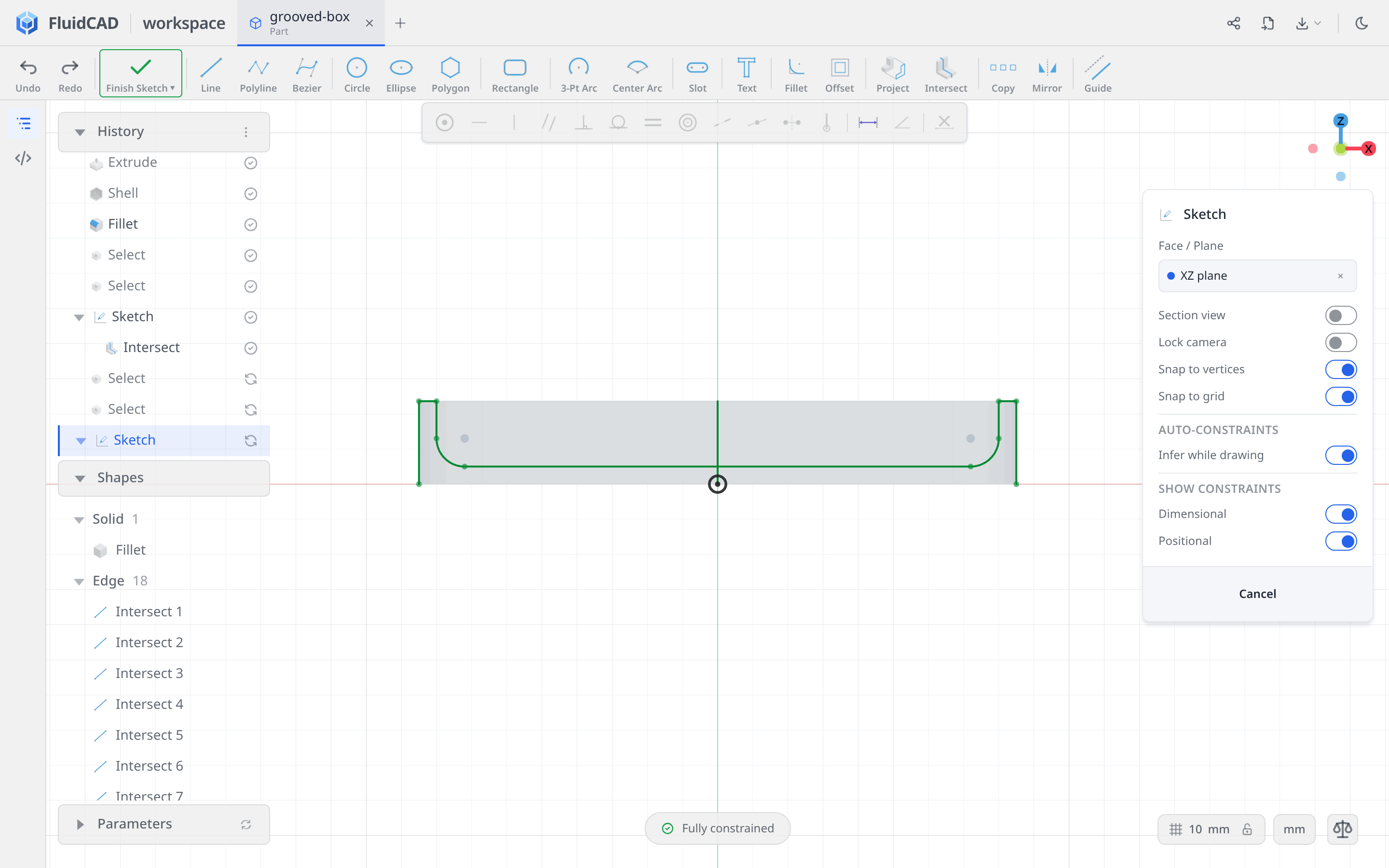Screen dimensions: 1389x868
Task: Apply the dimension constraint tool
Action: 867,122
